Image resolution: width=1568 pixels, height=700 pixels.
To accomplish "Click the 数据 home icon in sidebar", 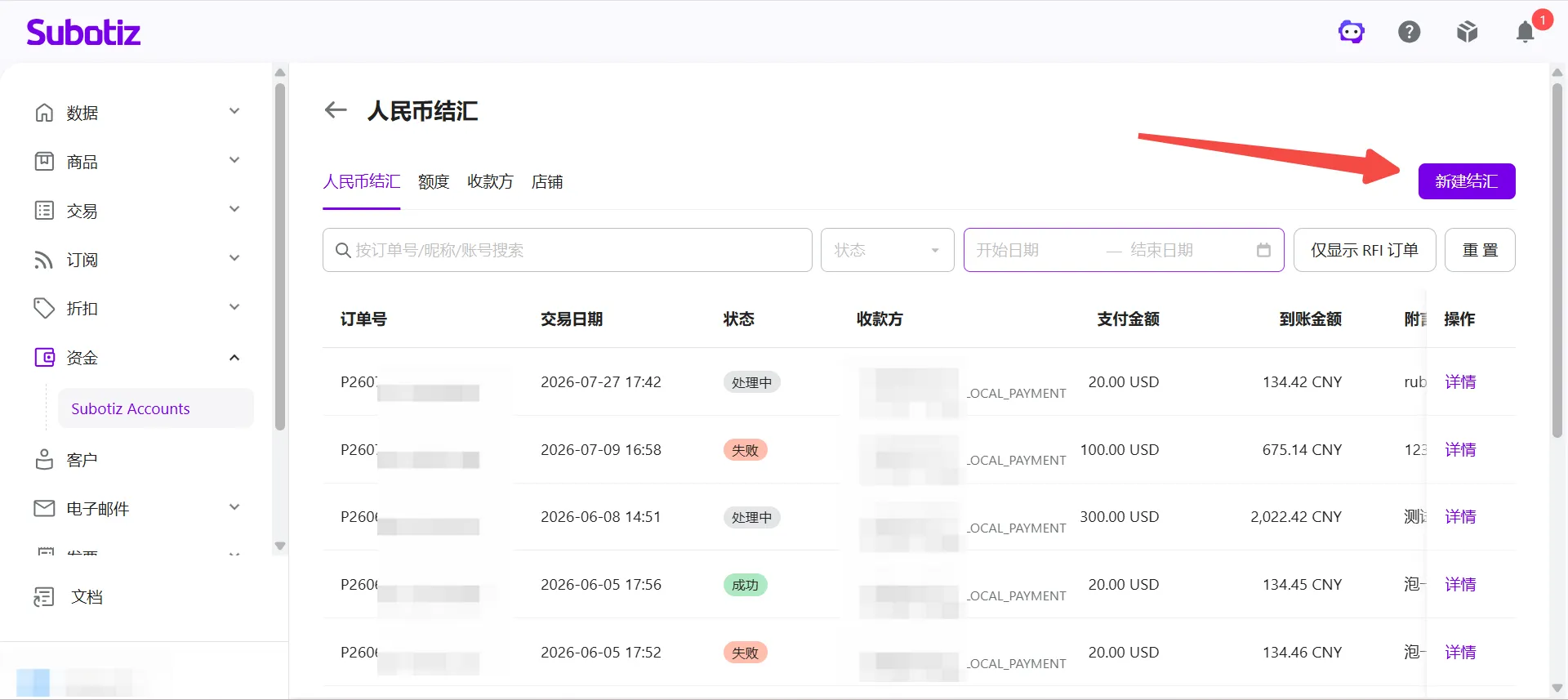I will (x=44, y=113).
